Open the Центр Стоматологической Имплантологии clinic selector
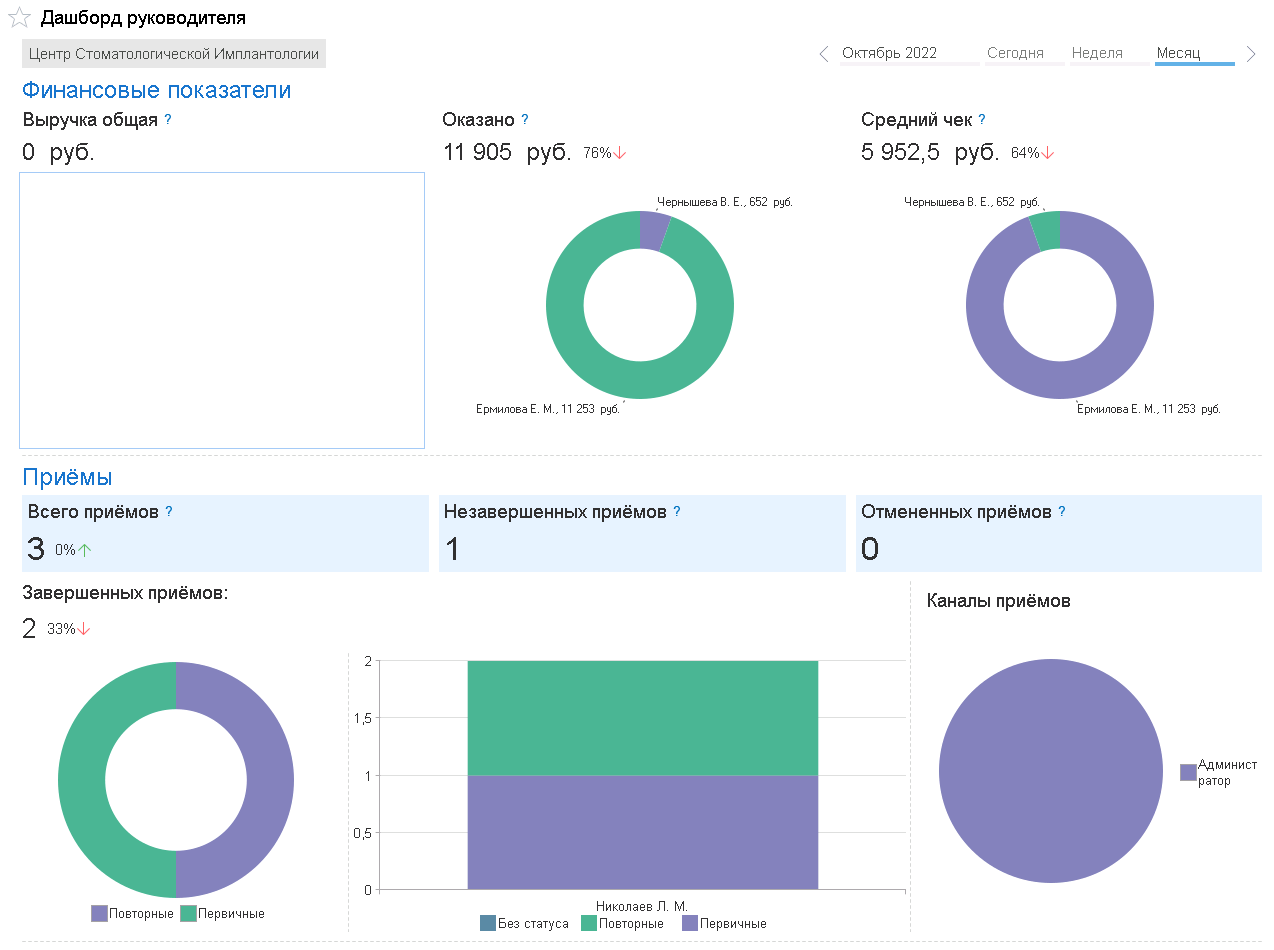 pyautogui.click(x=174, y=54)
